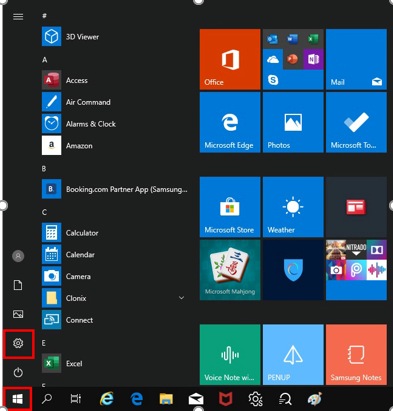The image size is (393, 411).
Task: Expand the Clonix folder chevron
Action: click(181, 298)
